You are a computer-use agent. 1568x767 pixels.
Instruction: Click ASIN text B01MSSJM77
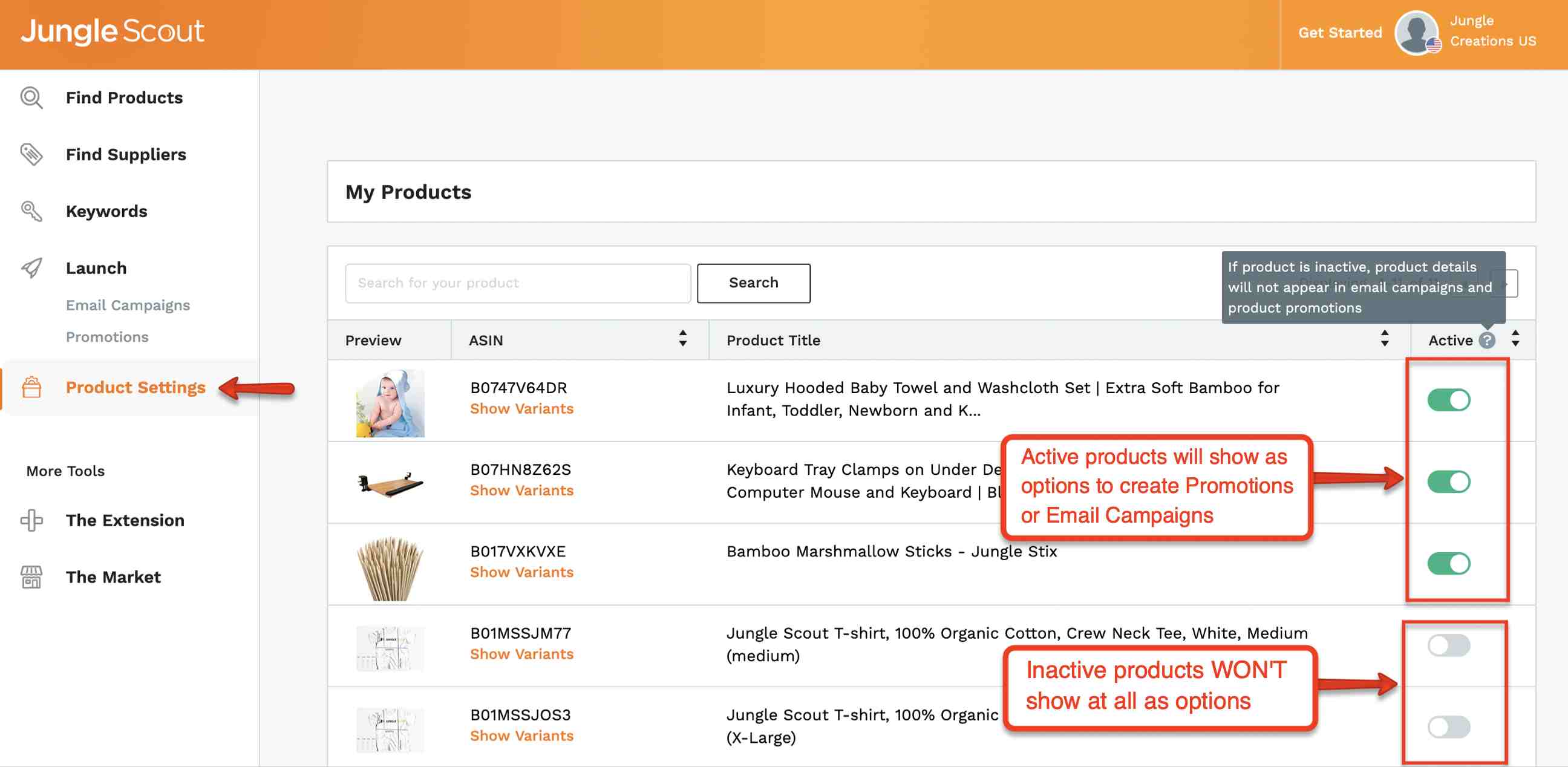point(520,633)
